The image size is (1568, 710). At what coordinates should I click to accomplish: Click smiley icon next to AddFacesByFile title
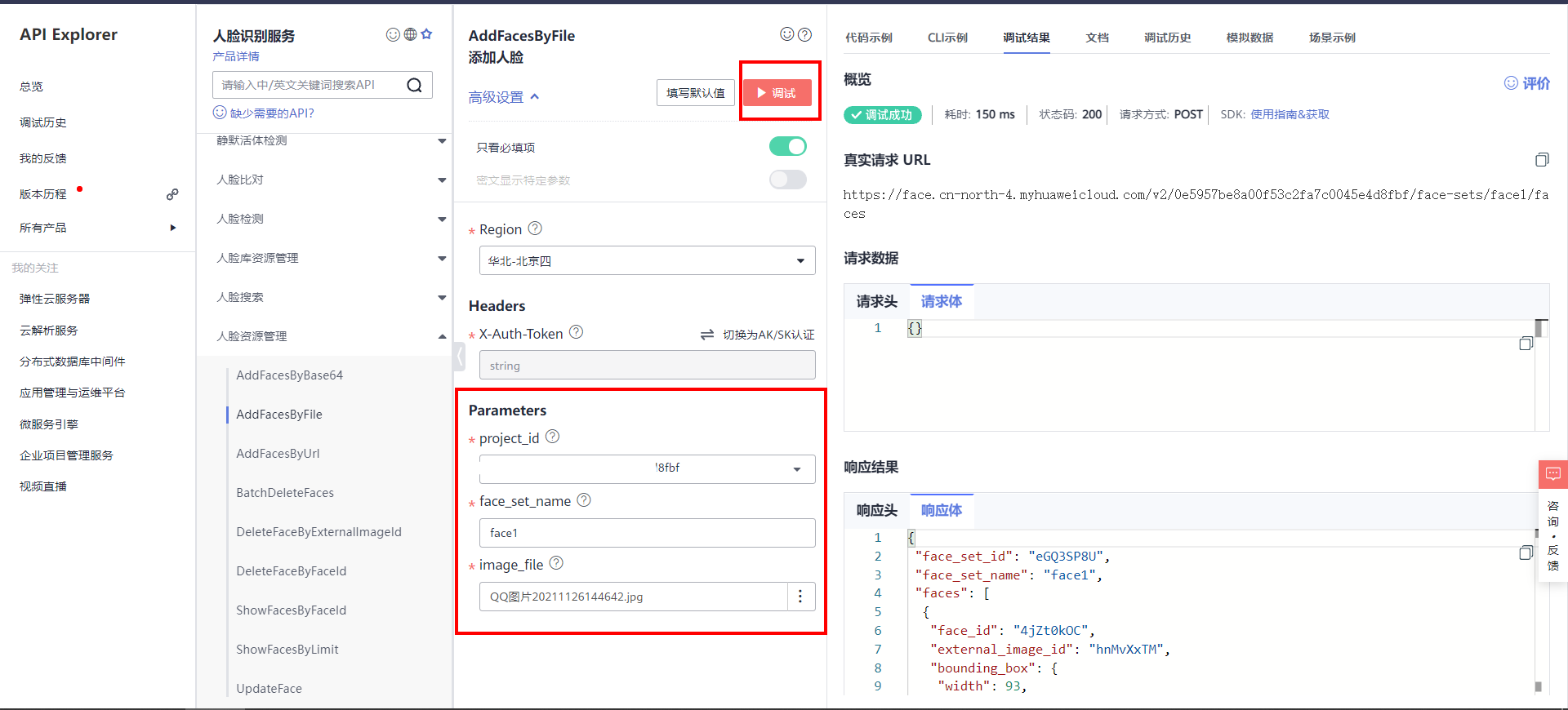tap(787, 34)
